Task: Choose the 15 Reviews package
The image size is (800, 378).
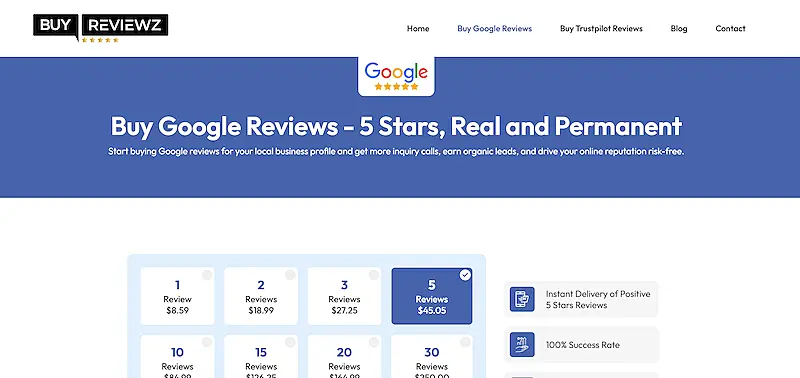Action: click(x=261, y=356)
